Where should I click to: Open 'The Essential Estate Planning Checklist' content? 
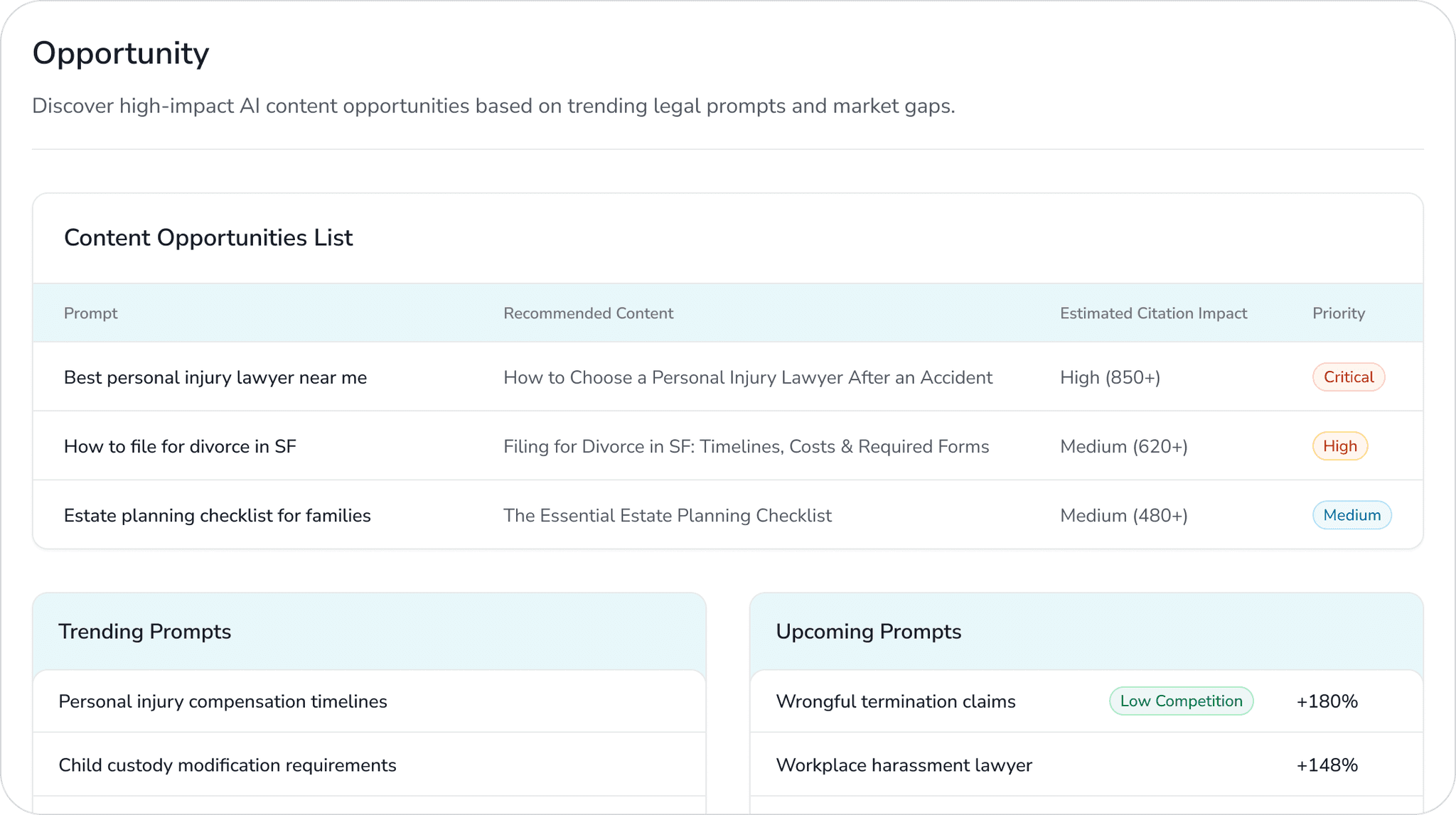pyautogui.click(x=667, y=515)
